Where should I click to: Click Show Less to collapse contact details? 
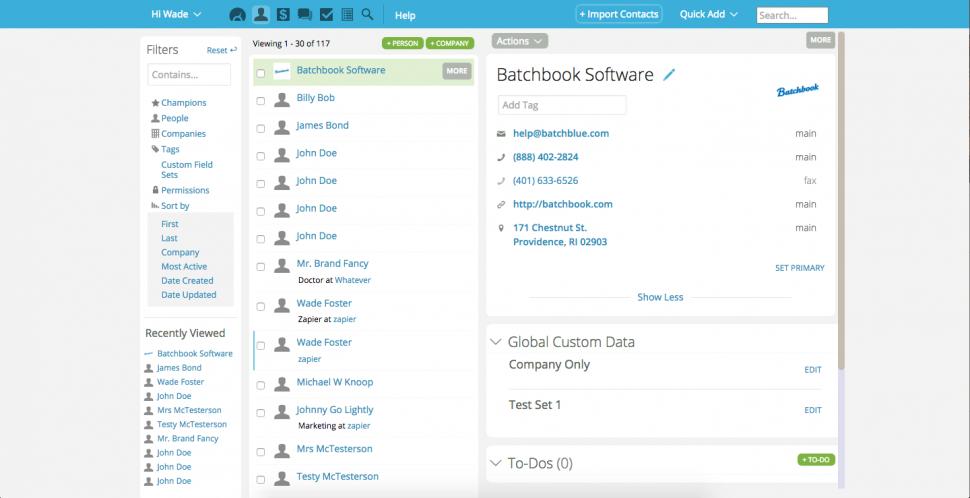660,297
